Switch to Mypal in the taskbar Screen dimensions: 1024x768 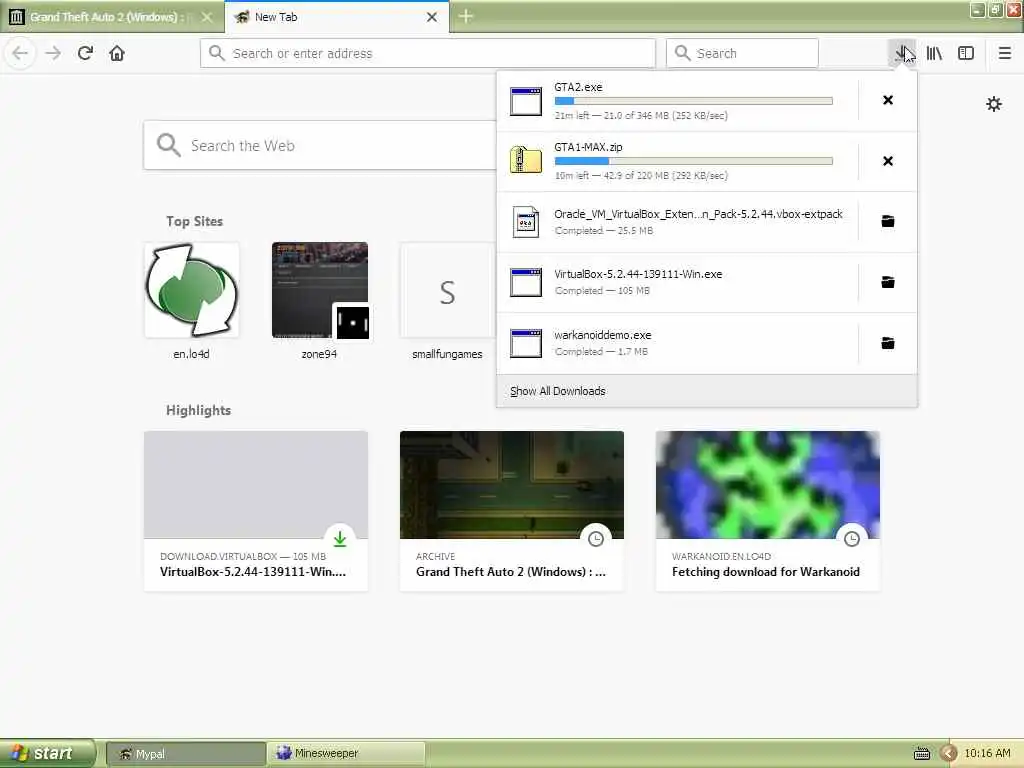pyautogui.click(x=185, y=754)
